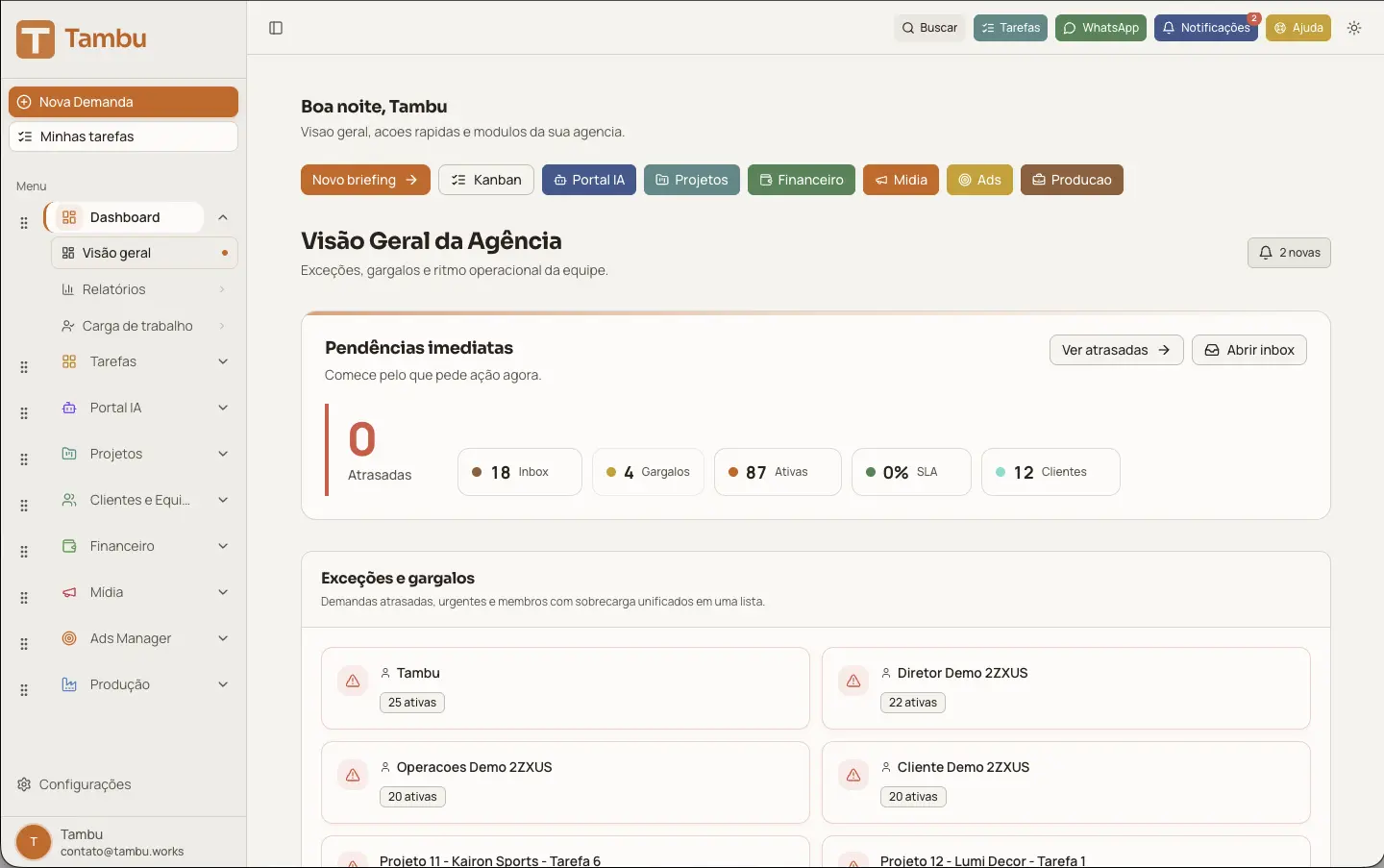Click the 18 Inbox stat card
This screenshot has height=868, width=1384.
coord(520,472)
